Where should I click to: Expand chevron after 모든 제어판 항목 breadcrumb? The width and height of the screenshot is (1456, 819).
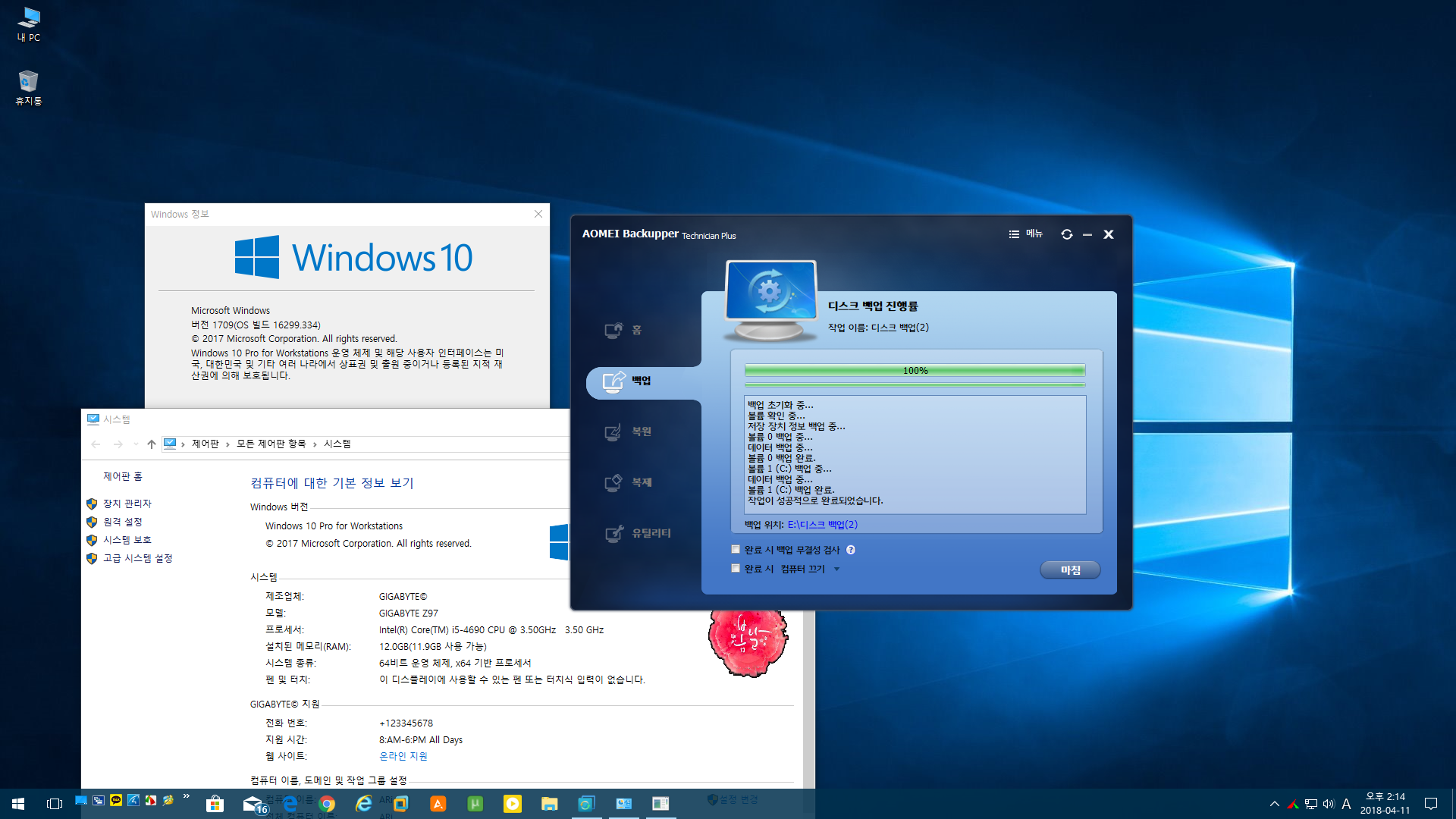pyautogui.click(x=315, y=444)
